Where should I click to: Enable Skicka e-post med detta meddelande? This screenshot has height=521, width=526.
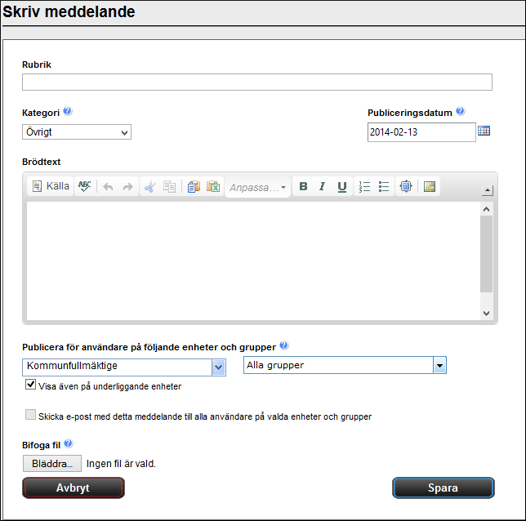(31, 415)
